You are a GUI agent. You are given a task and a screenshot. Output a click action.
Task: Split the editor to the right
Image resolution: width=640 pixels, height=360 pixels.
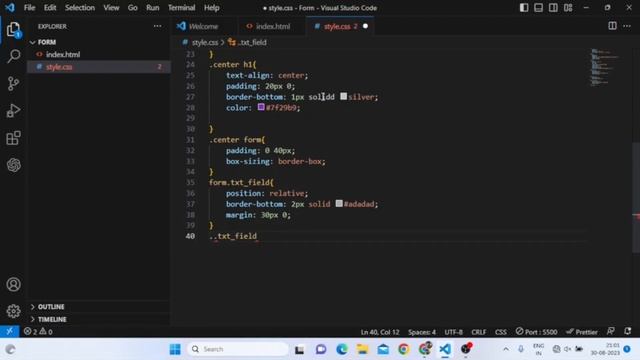tap(612, 26)
